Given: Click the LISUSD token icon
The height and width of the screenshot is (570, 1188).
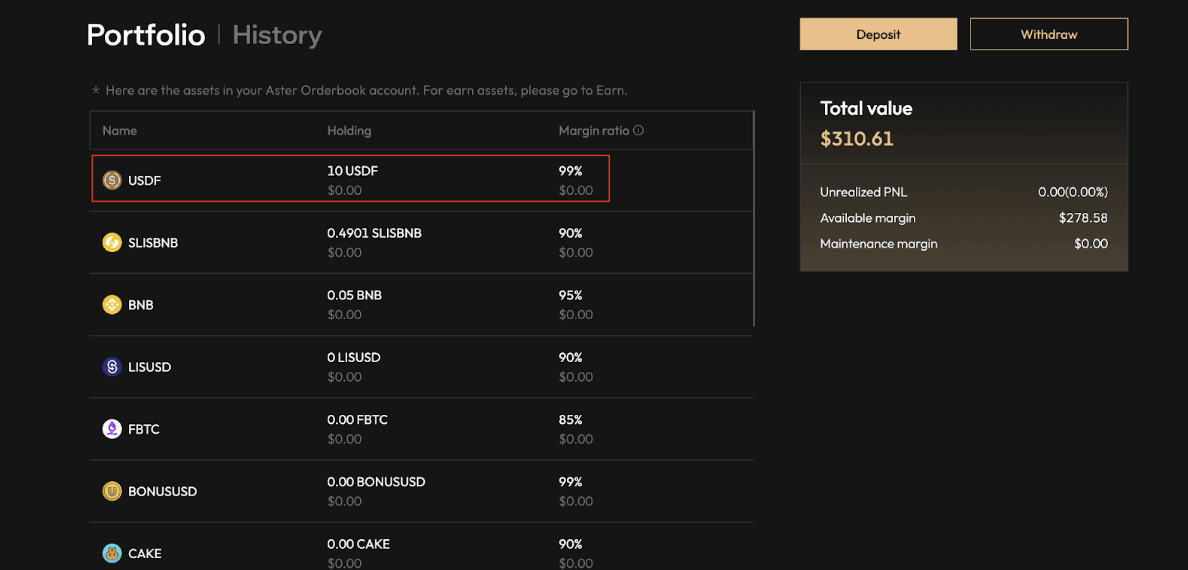Looking at the screenshot, I should tap(112, 367).
